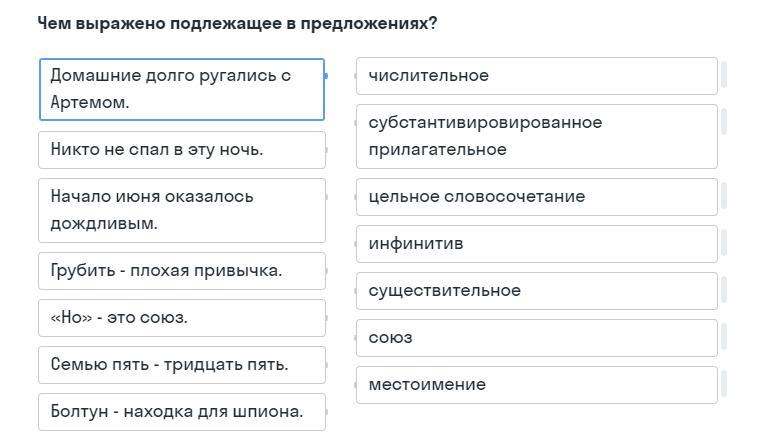Click the grey handle right of 'союз'
This screenshot has height=441, width=761.
724,337
